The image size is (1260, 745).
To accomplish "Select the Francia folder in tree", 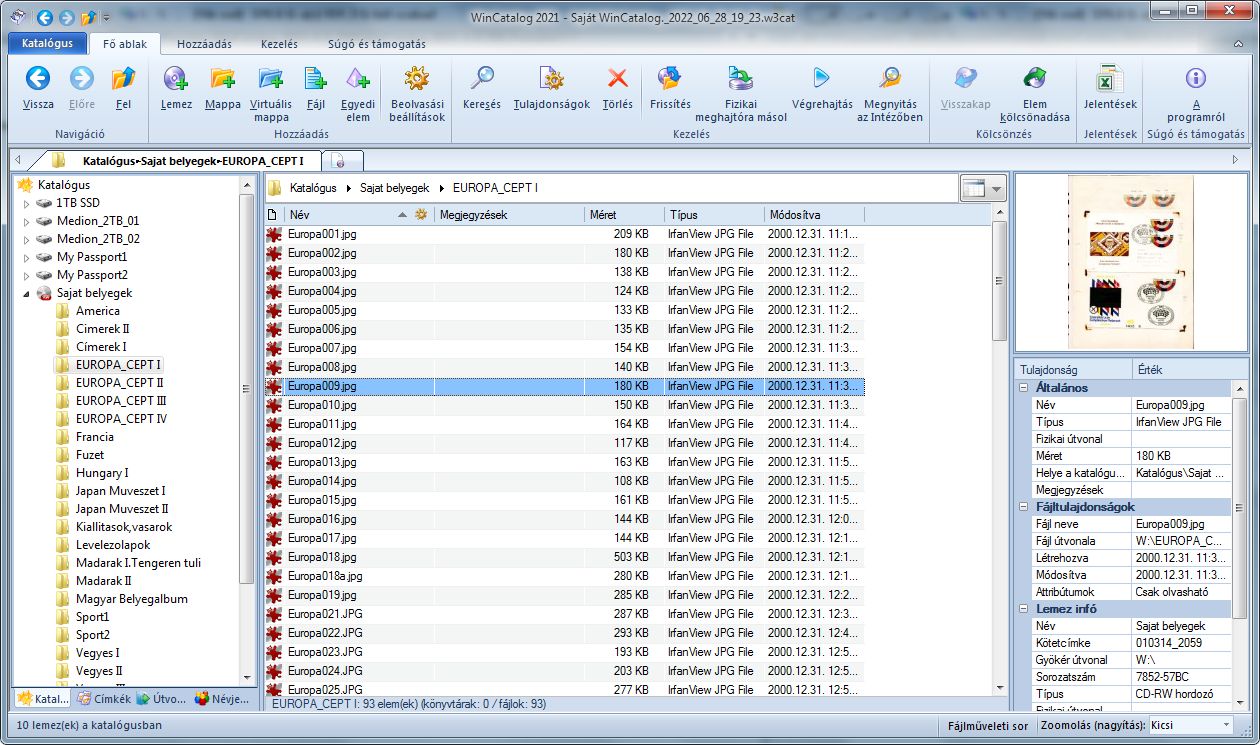I will pos(95,437).
